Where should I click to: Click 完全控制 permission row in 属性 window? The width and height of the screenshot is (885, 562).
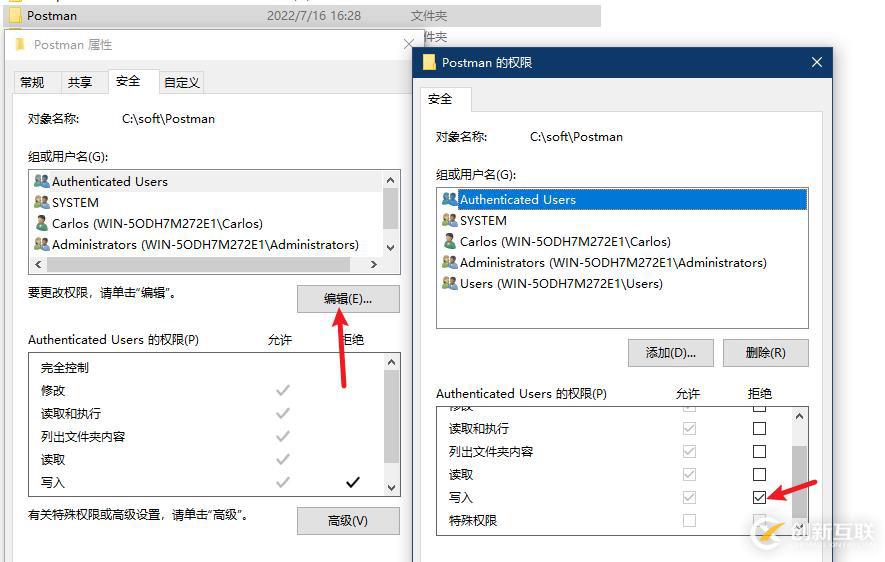click(x=207, y=367)
